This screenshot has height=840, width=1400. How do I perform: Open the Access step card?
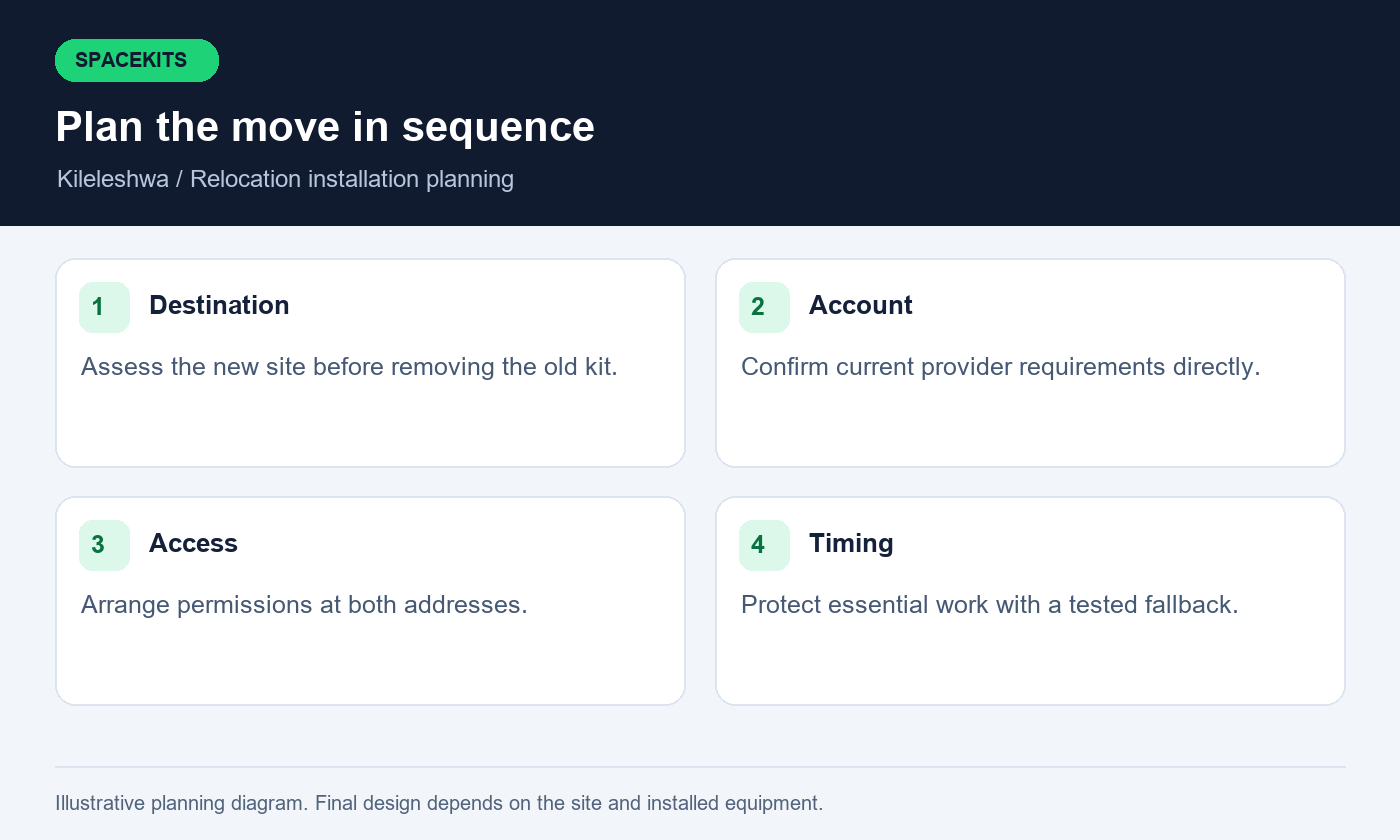[x=370, y=601]
